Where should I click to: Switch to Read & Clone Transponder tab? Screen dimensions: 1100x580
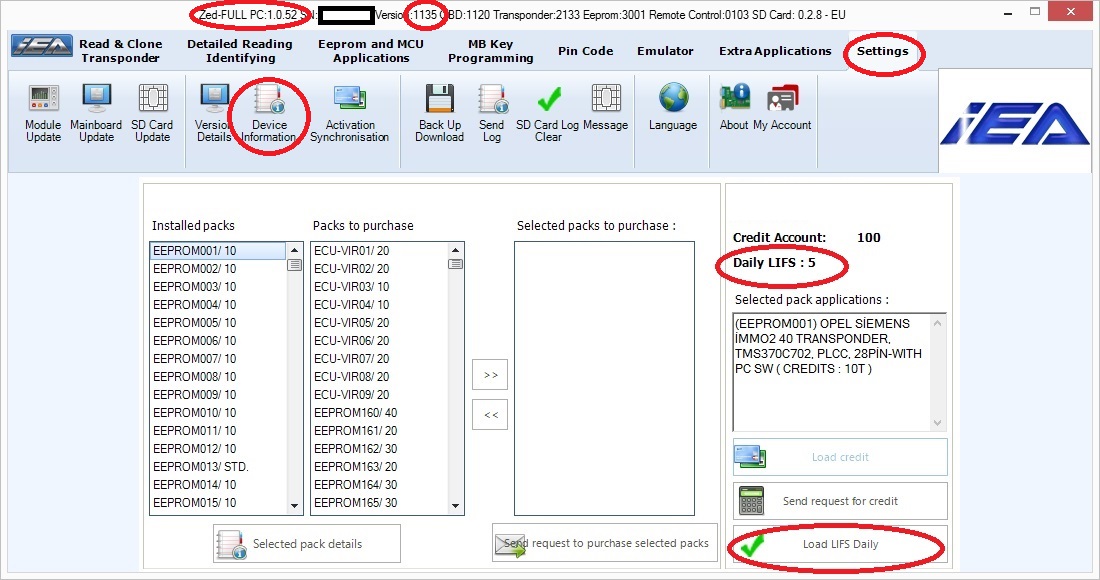click(121, 50)
